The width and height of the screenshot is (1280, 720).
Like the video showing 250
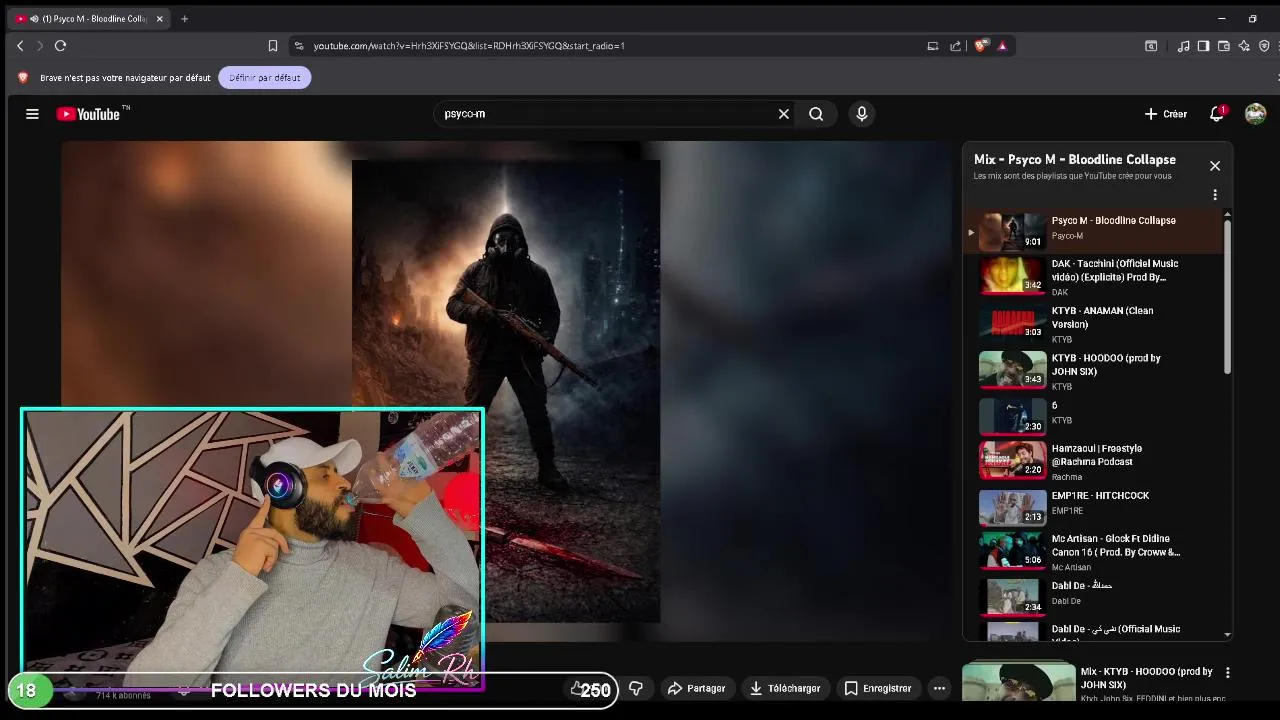coord(589,689)
